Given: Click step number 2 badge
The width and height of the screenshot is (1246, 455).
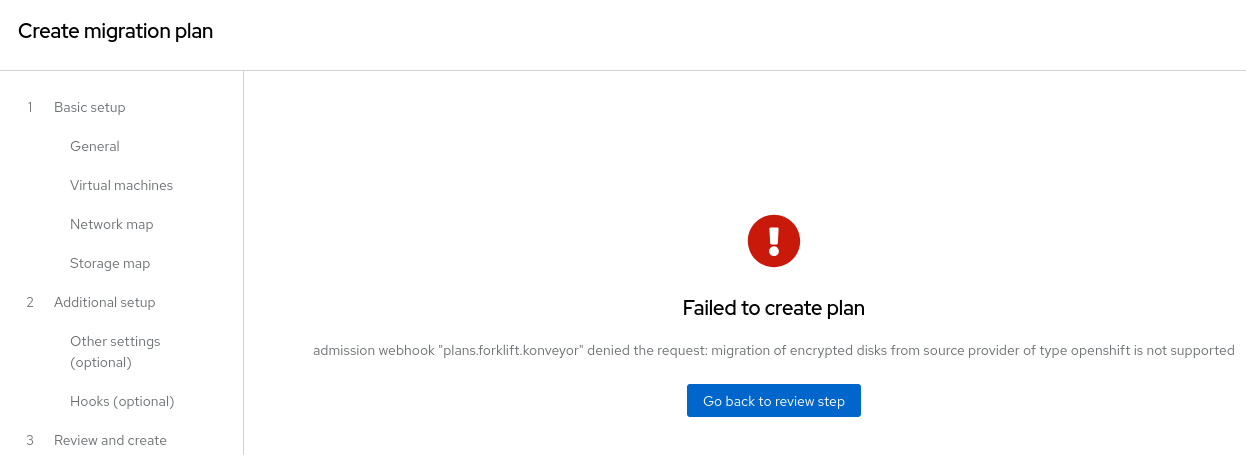Looking at the screenshot, I should (30, 302).
